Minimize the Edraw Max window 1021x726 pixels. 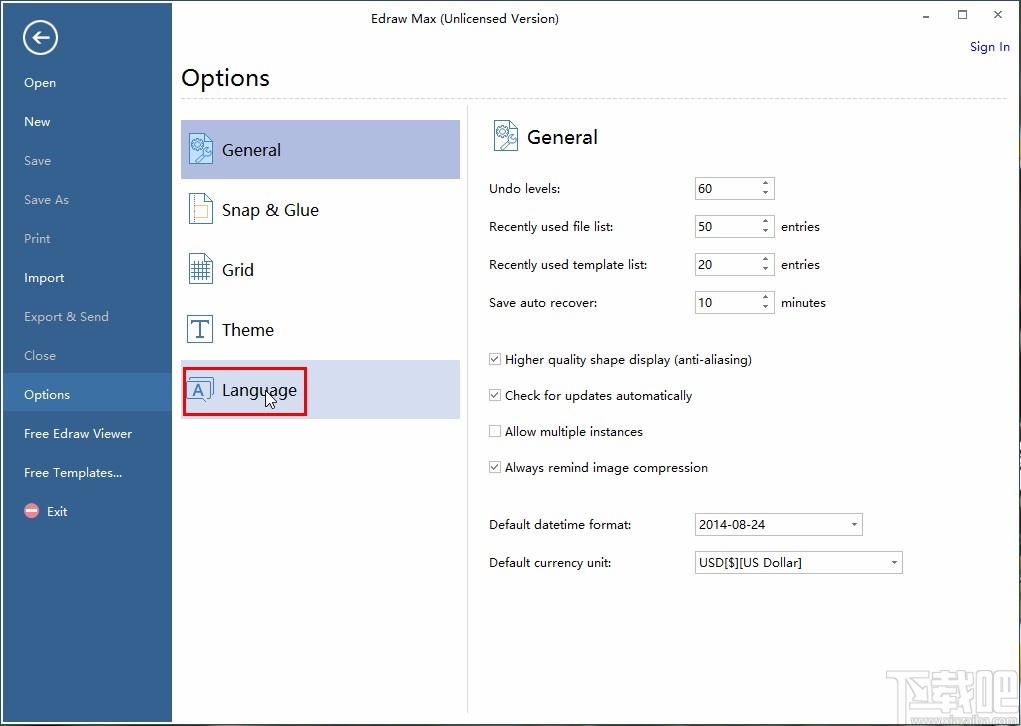(925, 16)
